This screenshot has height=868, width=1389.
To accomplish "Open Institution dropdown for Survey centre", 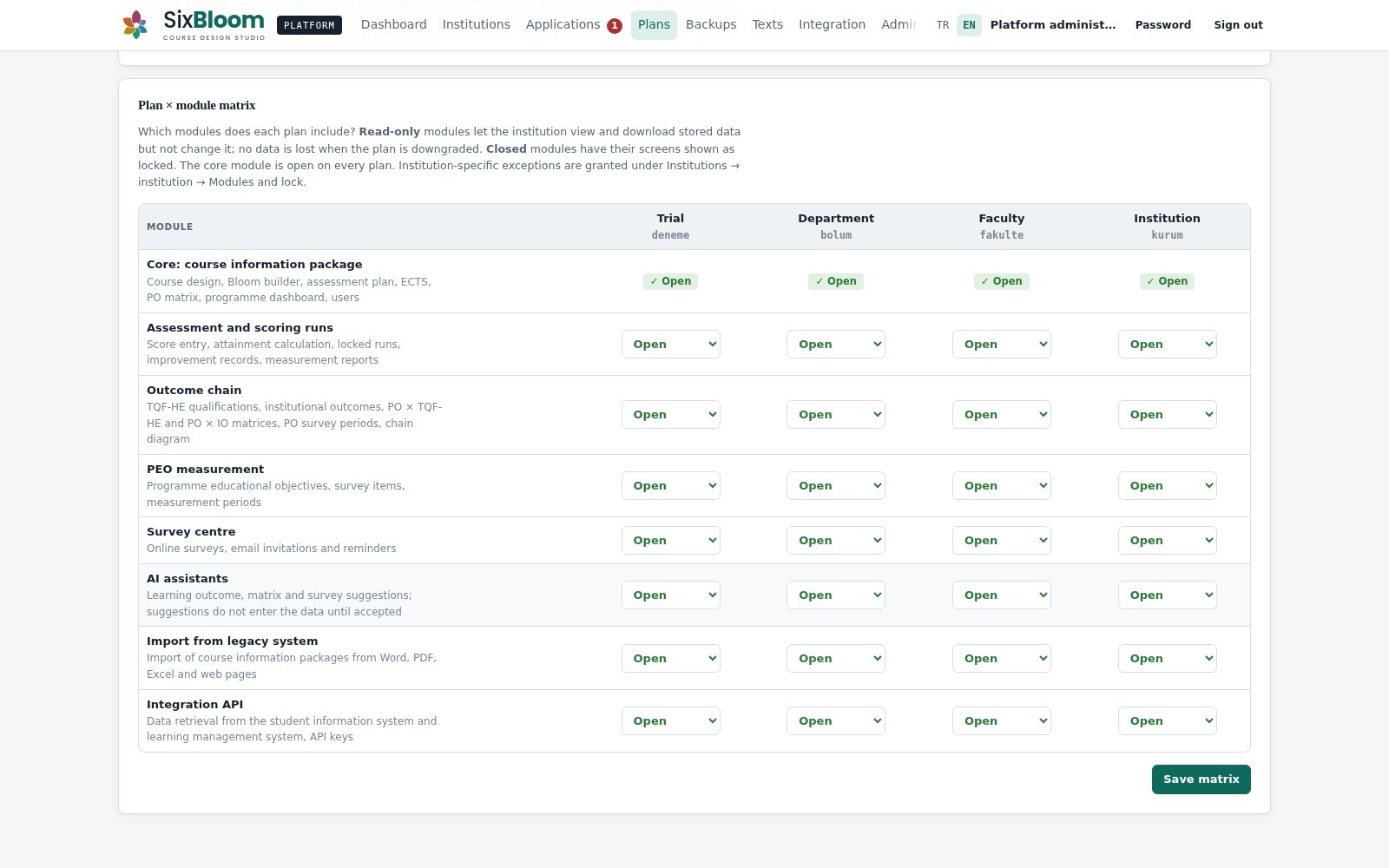I will 1167,540.
